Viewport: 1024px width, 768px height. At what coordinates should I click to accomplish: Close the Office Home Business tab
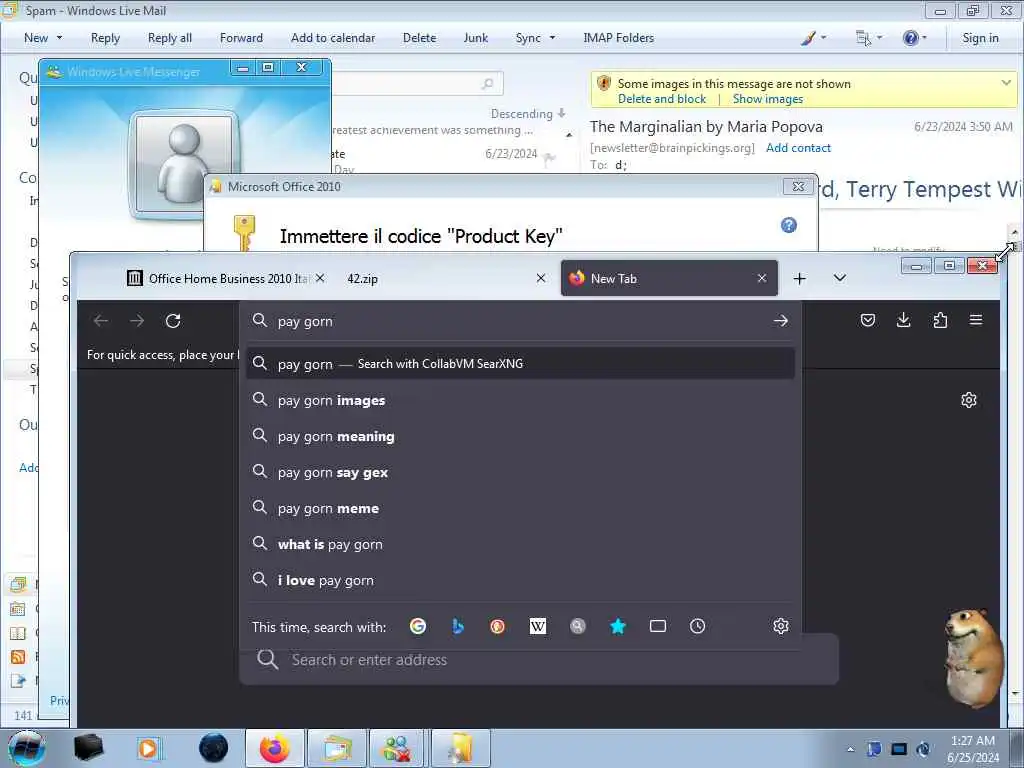pos(320,278)
